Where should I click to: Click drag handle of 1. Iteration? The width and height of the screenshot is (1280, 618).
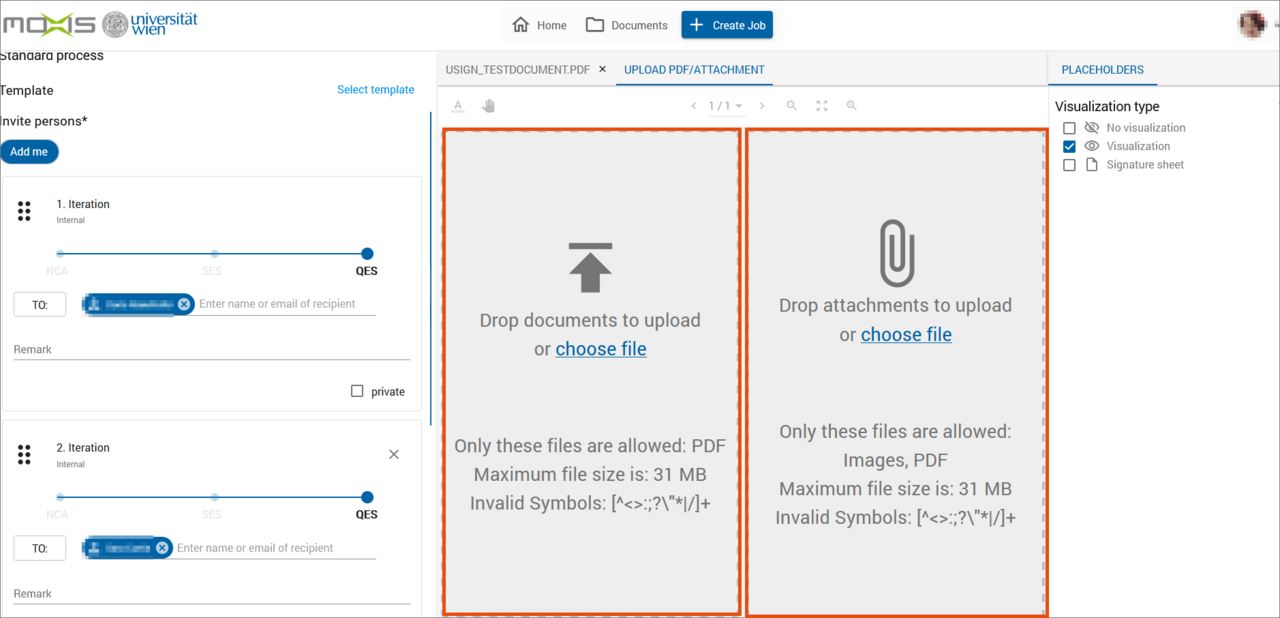25,210
